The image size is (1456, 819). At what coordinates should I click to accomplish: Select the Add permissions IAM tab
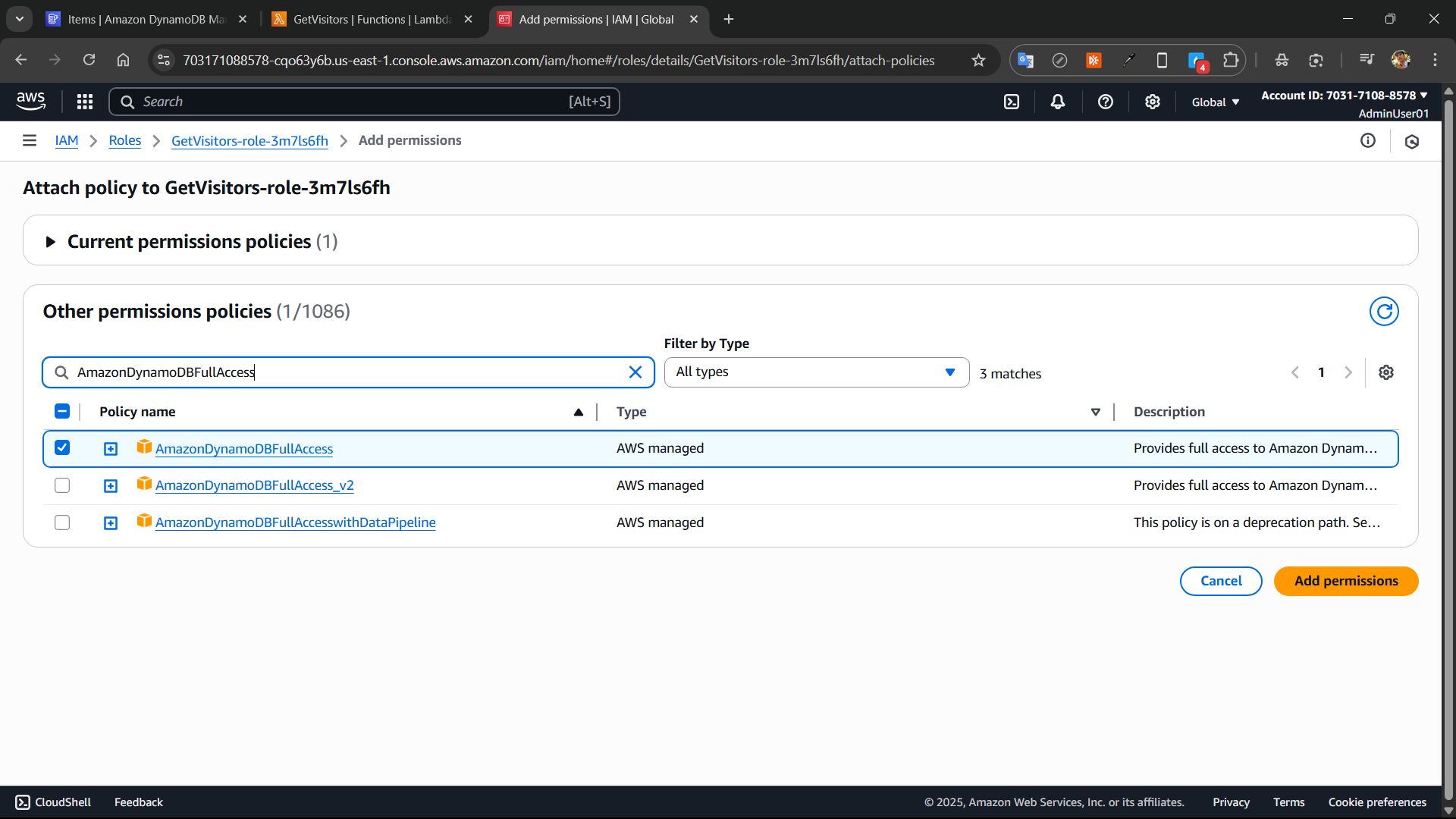point(597,19)
